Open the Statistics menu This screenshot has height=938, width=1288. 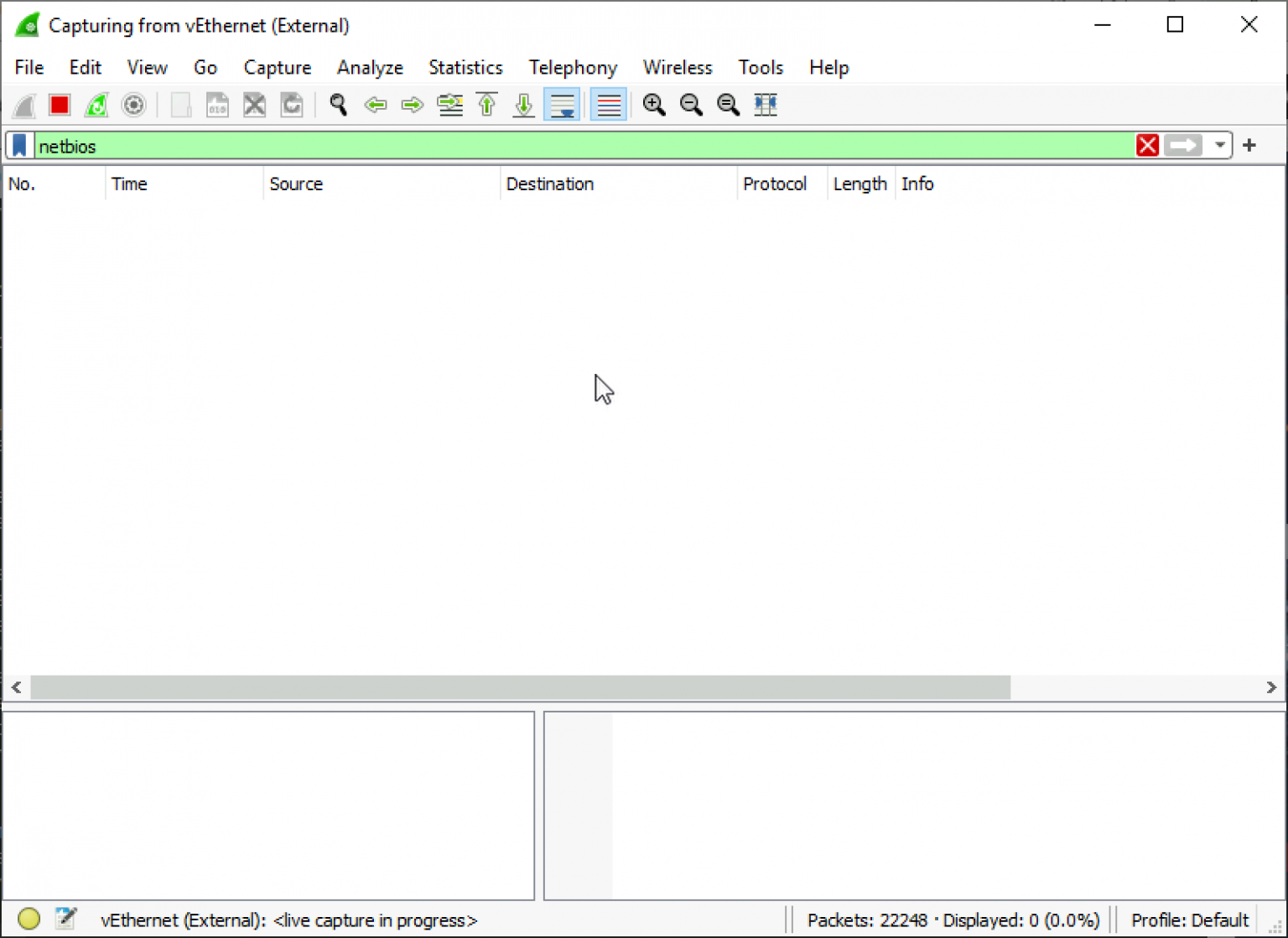[x=465, y=67]
